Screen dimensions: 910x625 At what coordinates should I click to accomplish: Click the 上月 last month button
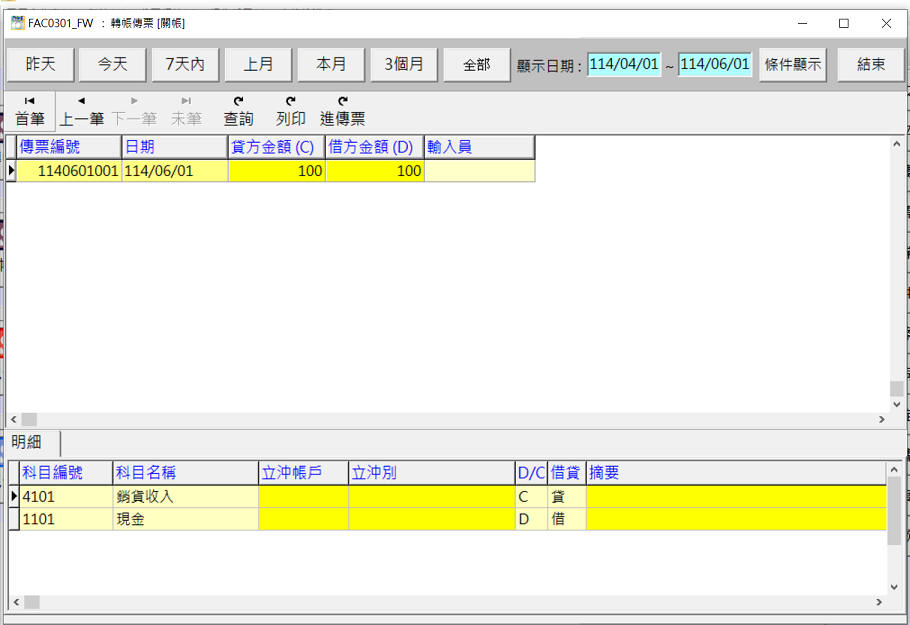[258, 64]
